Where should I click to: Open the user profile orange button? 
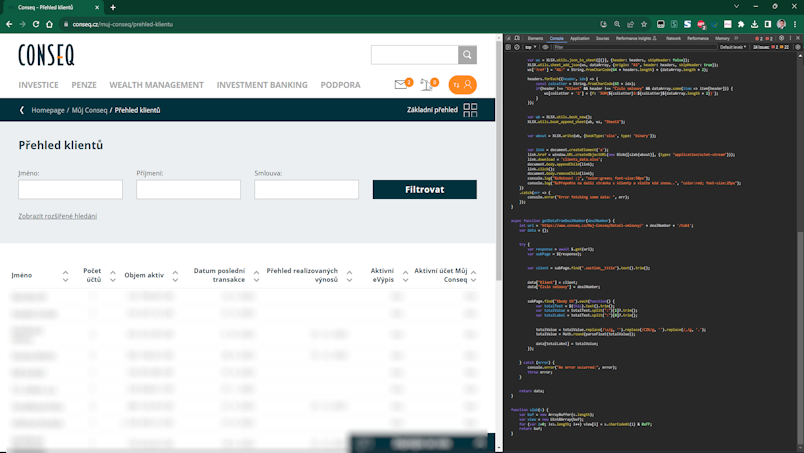(462, 86)
